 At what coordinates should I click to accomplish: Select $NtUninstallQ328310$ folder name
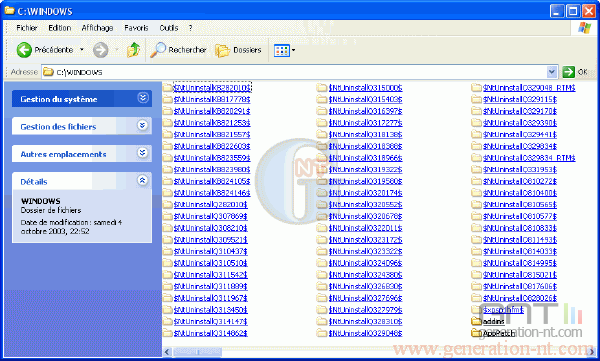click(x=365, y=321)
